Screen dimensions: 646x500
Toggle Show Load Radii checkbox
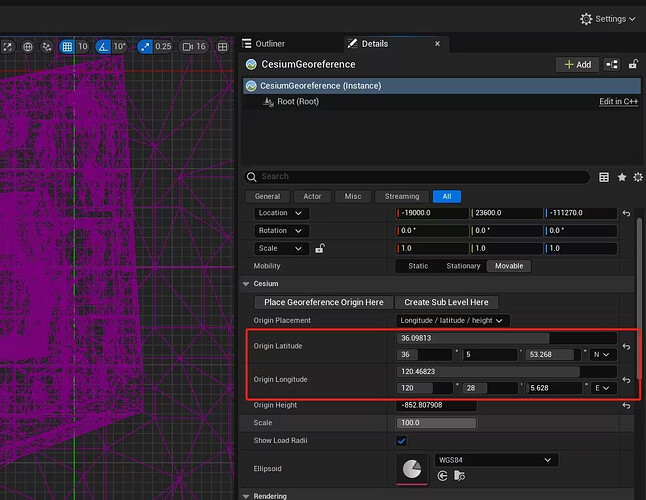click(402, 440)
